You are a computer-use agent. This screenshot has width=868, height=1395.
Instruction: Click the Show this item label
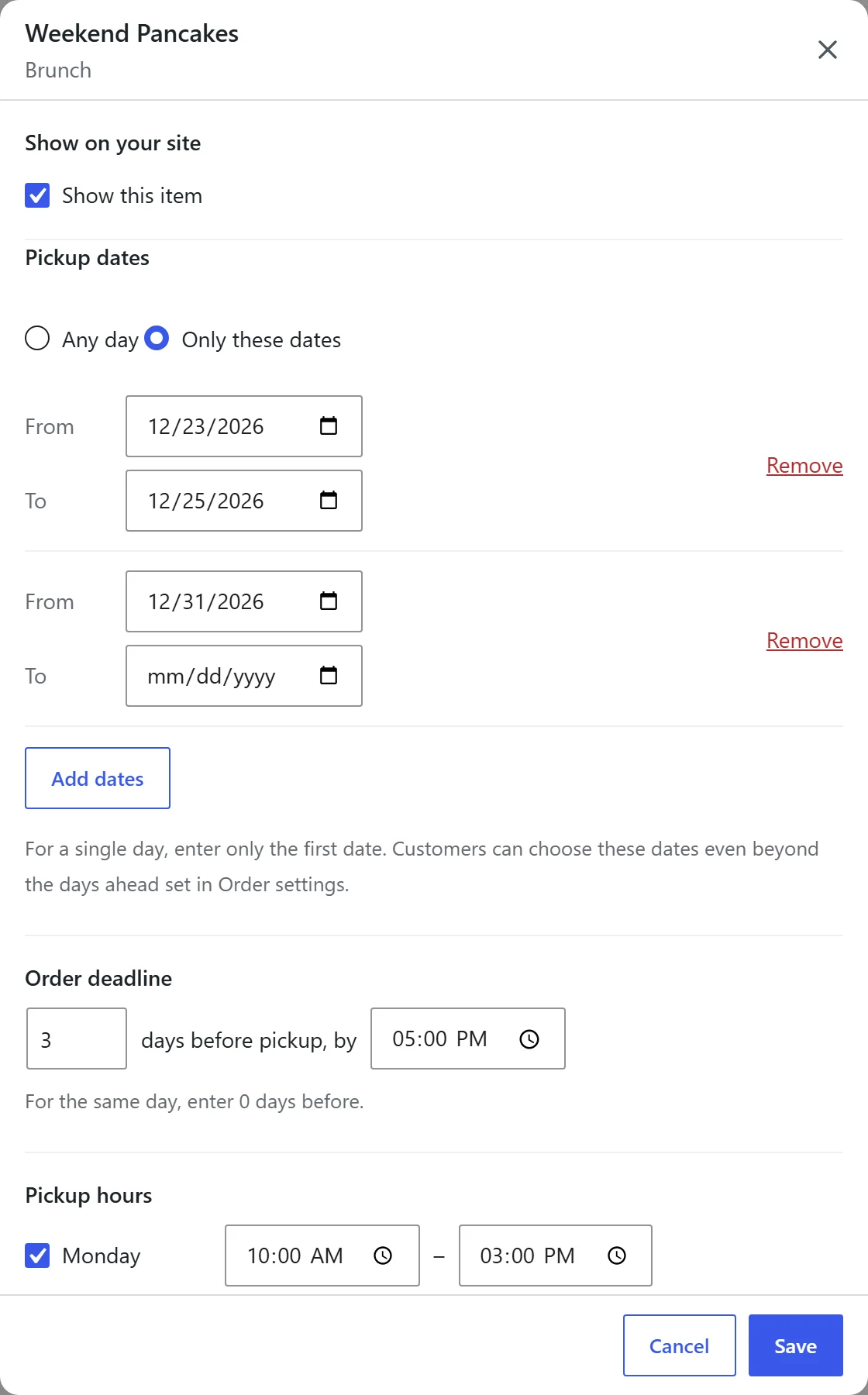point(132,195)
